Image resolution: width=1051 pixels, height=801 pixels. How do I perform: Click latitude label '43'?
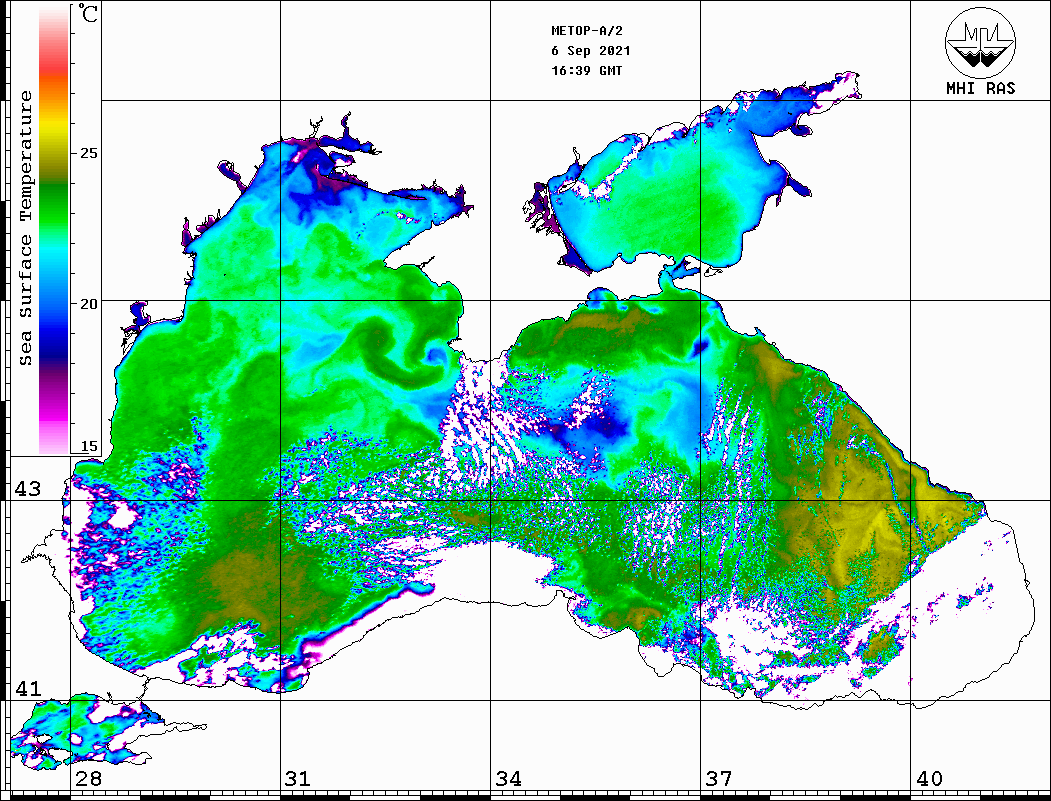28,489
